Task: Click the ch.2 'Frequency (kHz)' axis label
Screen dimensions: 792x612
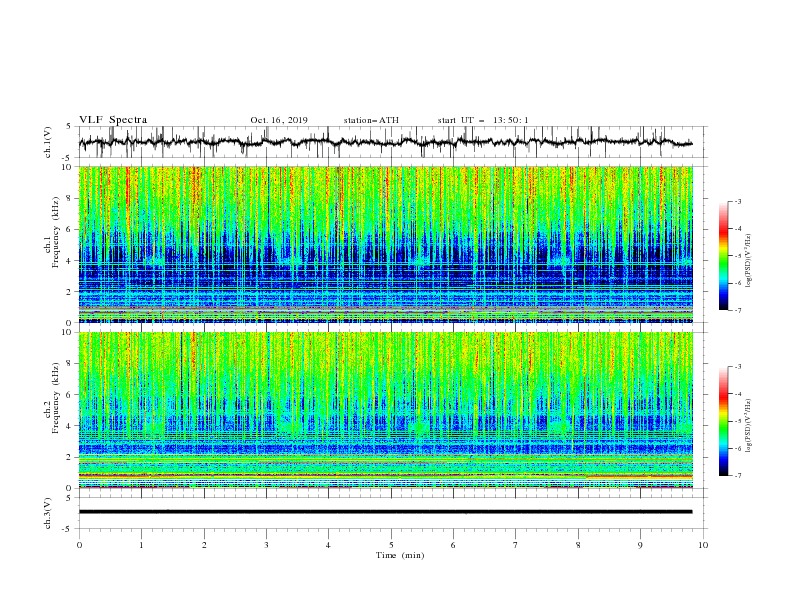Action: point(56,398)
